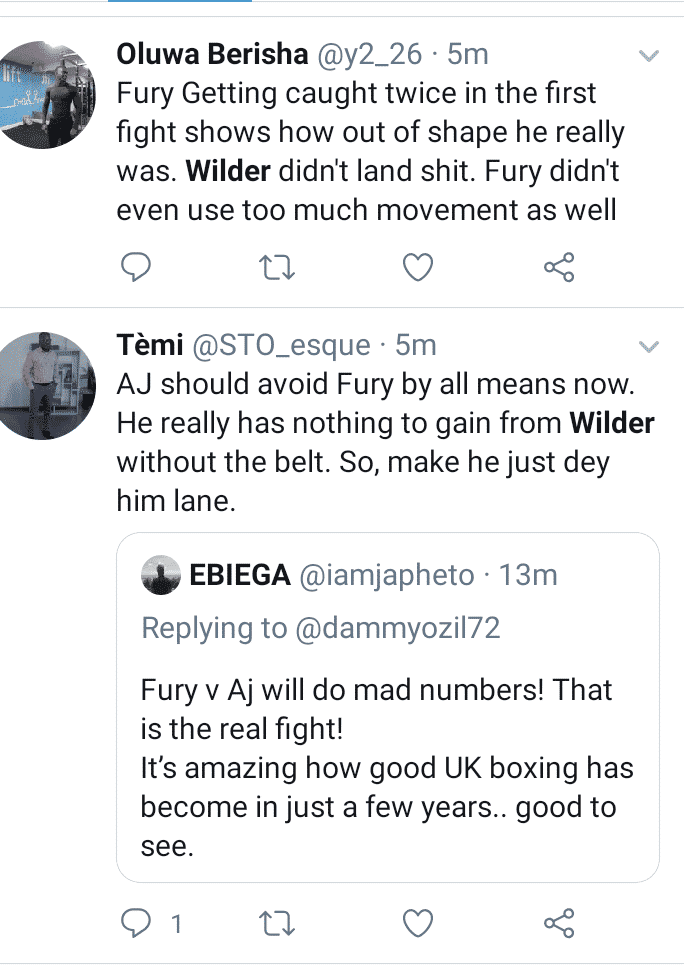
Task: Tap the bold Wilder keyword in Tèmi's tweet
Action: [x=612, y=423]
